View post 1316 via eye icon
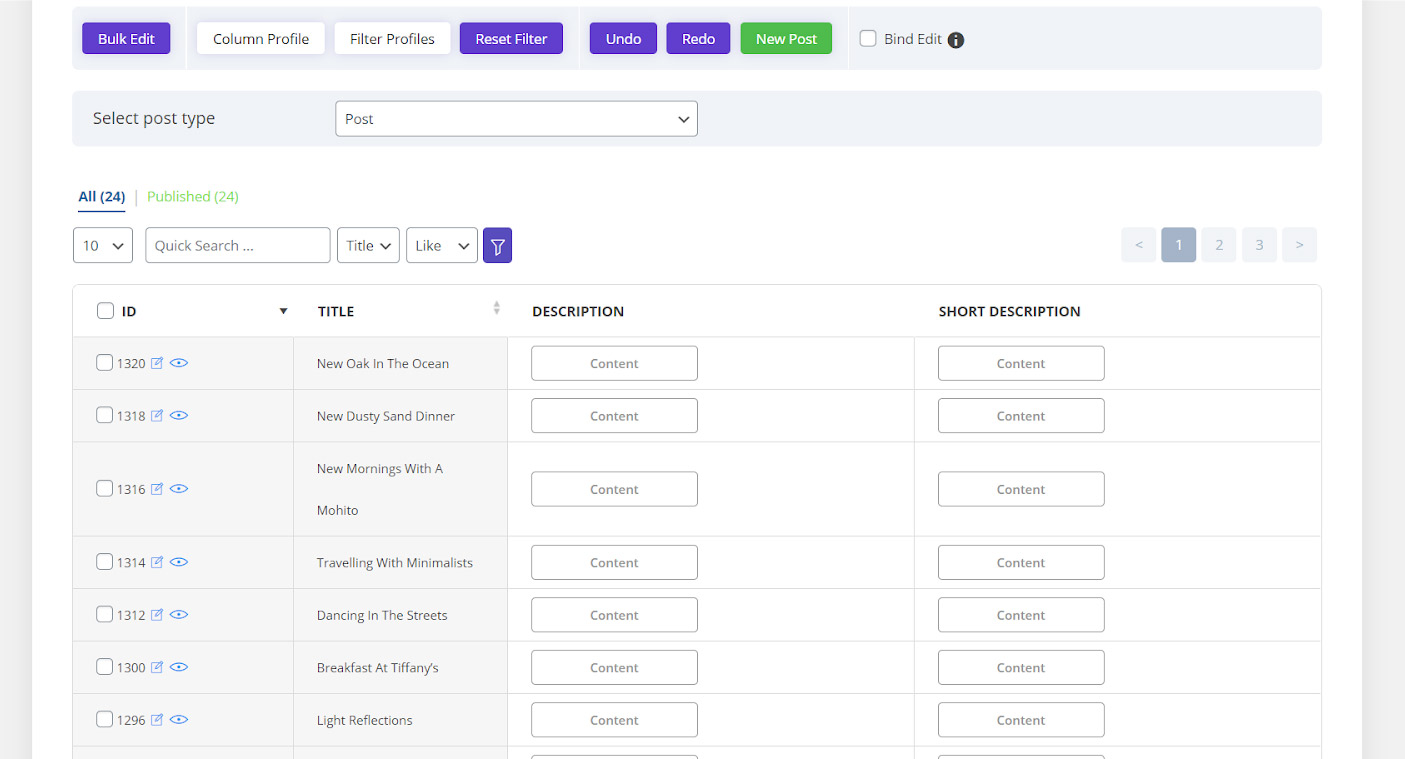This screenshot has height=759, width=1405. 179,489
